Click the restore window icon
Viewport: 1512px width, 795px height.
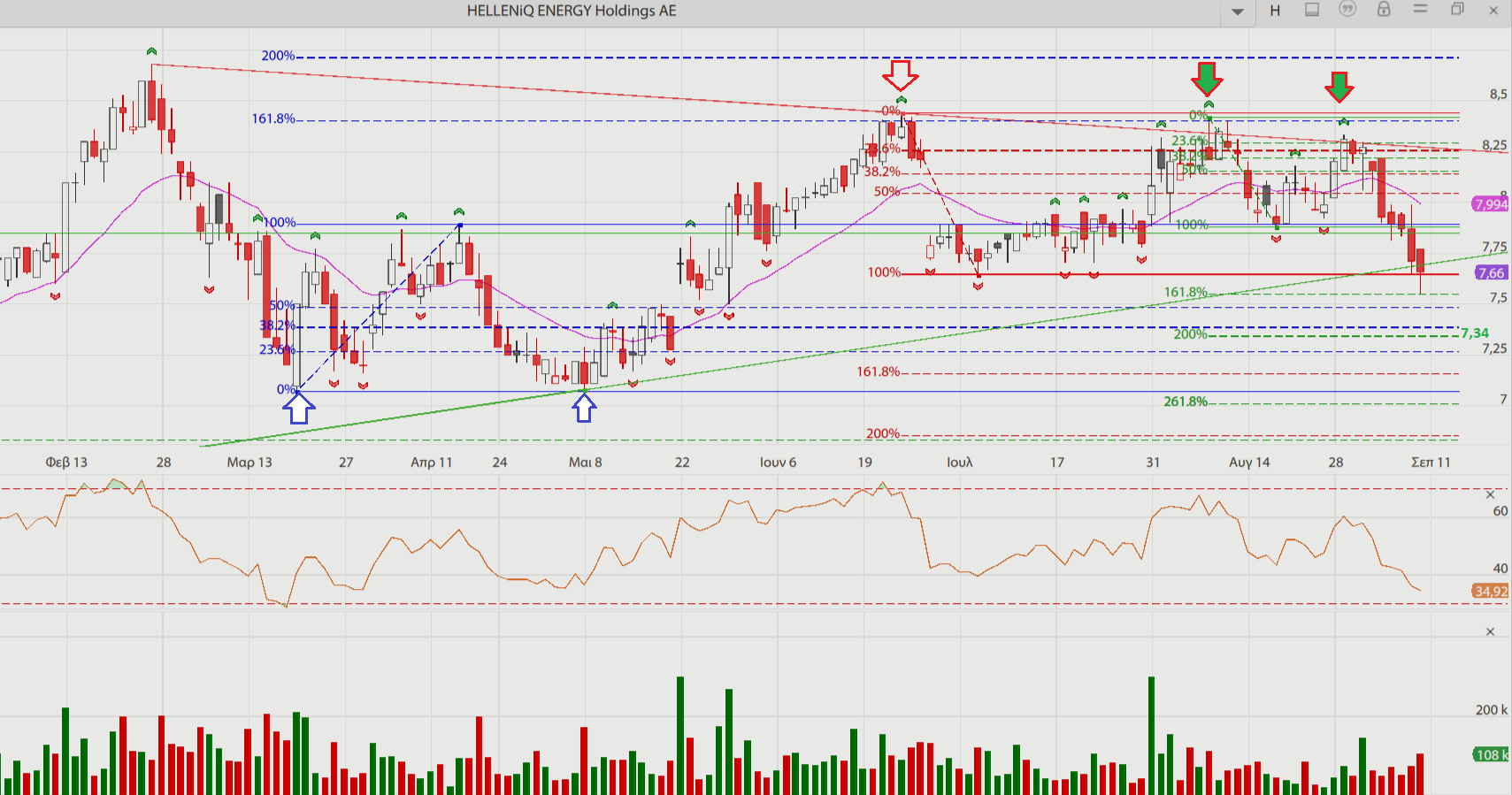point(1457,9)
